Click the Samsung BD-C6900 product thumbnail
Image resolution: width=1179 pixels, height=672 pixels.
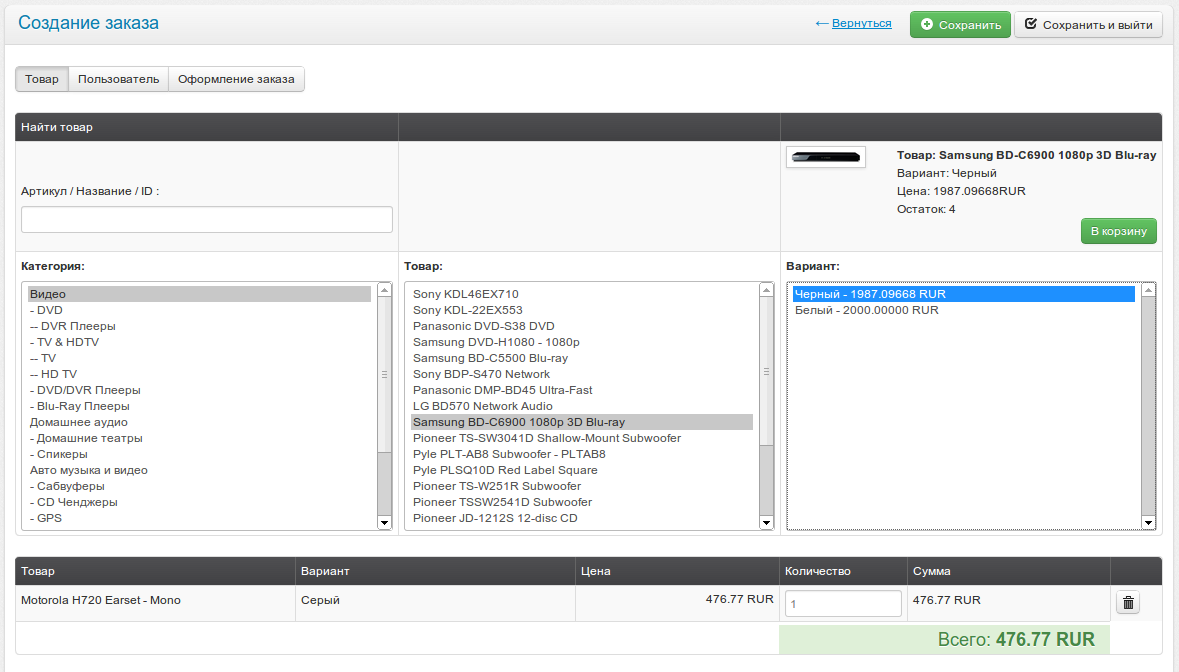point(826,157)
